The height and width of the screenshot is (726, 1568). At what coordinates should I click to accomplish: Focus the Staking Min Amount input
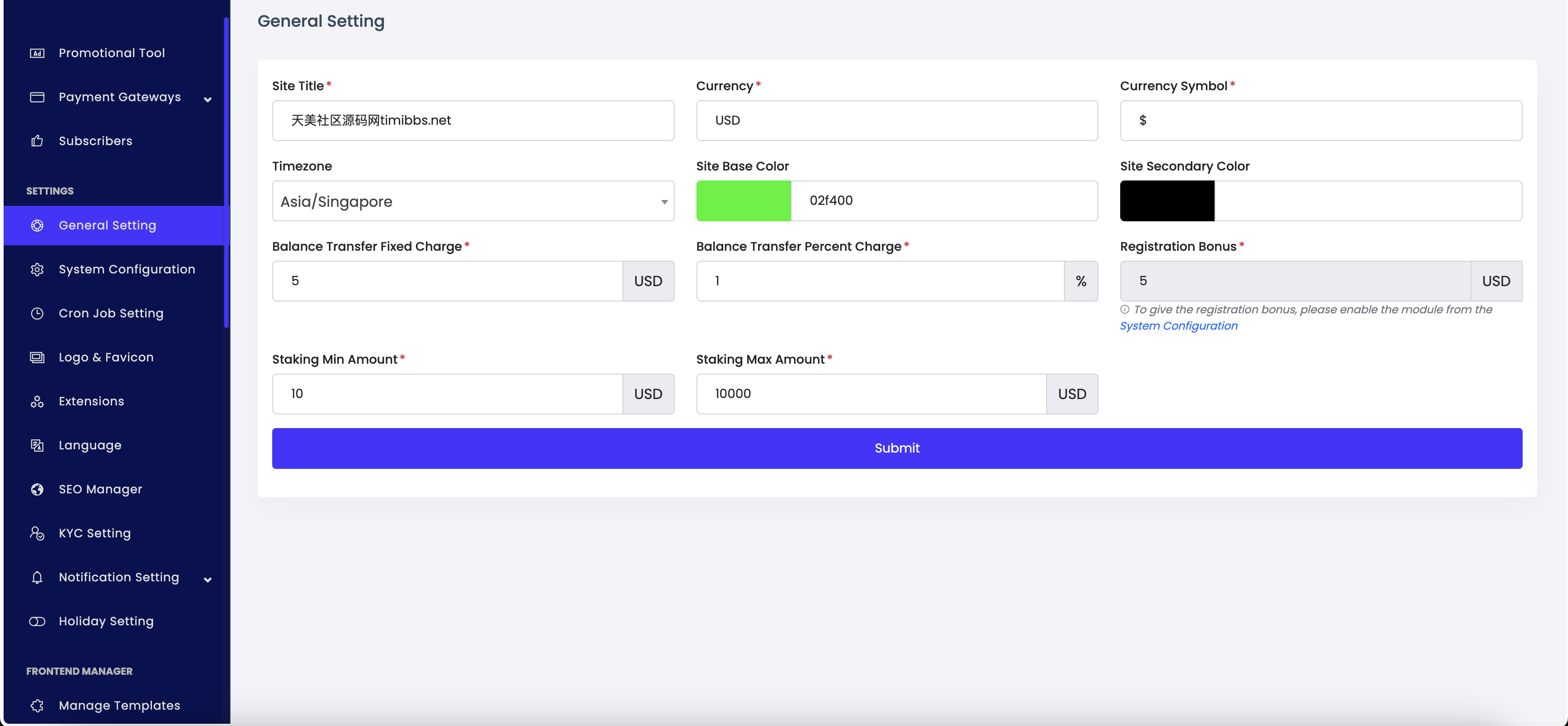447,395
